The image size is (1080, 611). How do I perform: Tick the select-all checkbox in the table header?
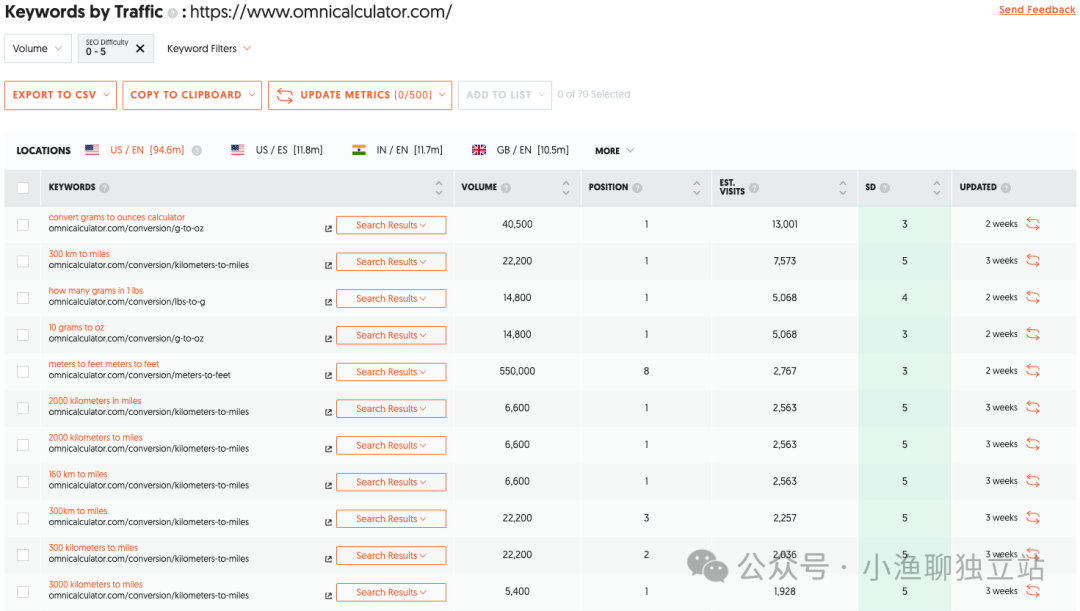click(23, 188)
